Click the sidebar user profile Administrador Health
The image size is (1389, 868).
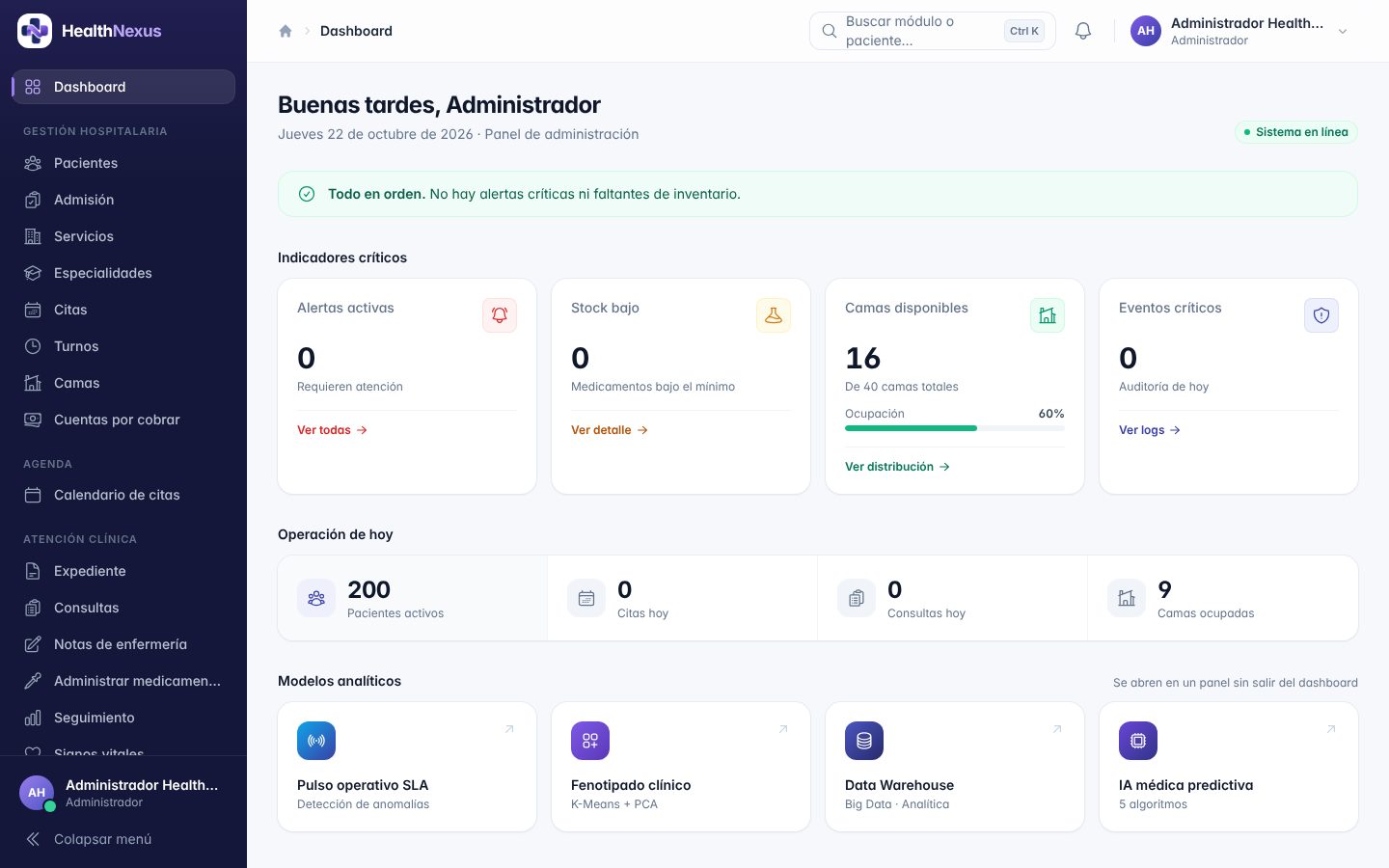pos(123,793)
